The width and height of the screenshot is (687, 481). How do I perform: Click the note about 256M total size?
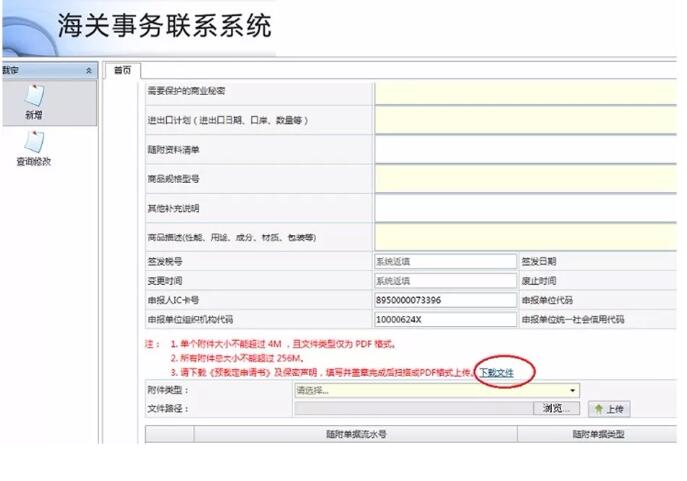click(237, 358)
